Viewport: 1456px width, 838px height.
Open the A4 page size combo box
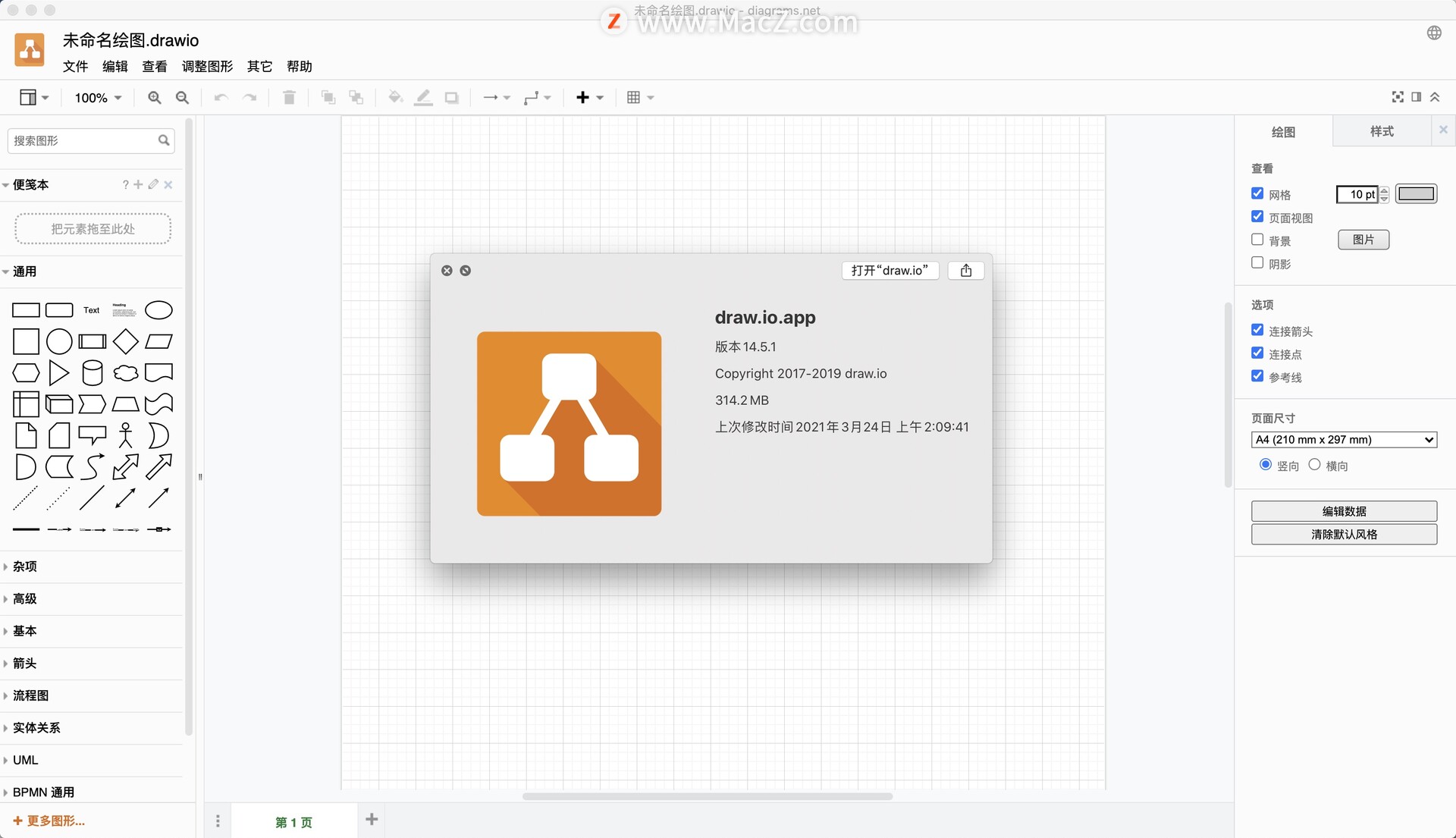(1344, 440)
